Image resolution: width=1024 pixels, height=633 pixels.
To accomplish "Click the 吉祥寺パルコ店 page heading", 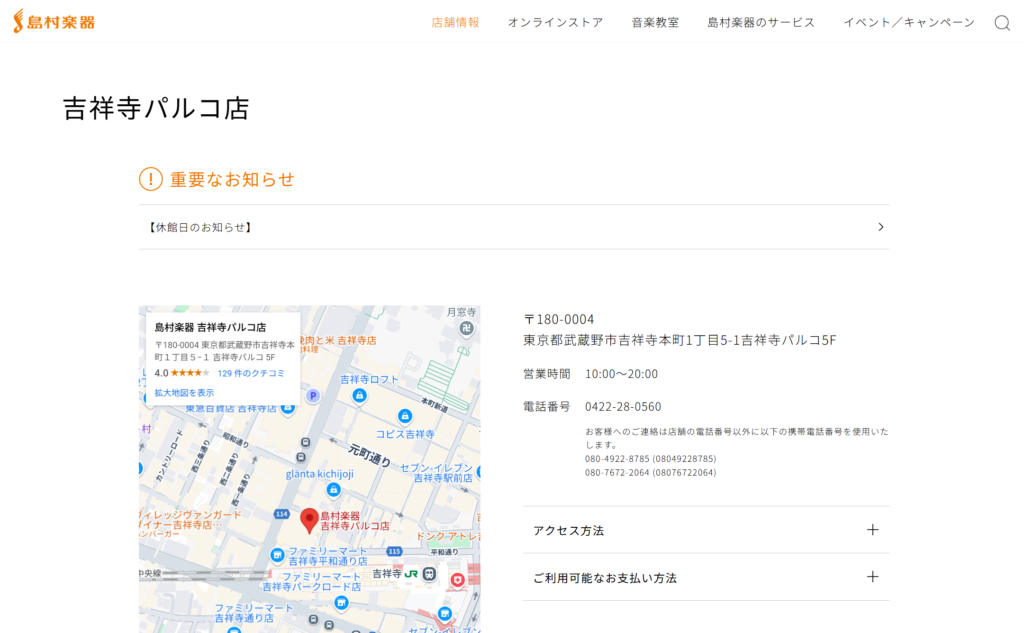I will click(156, 108).
